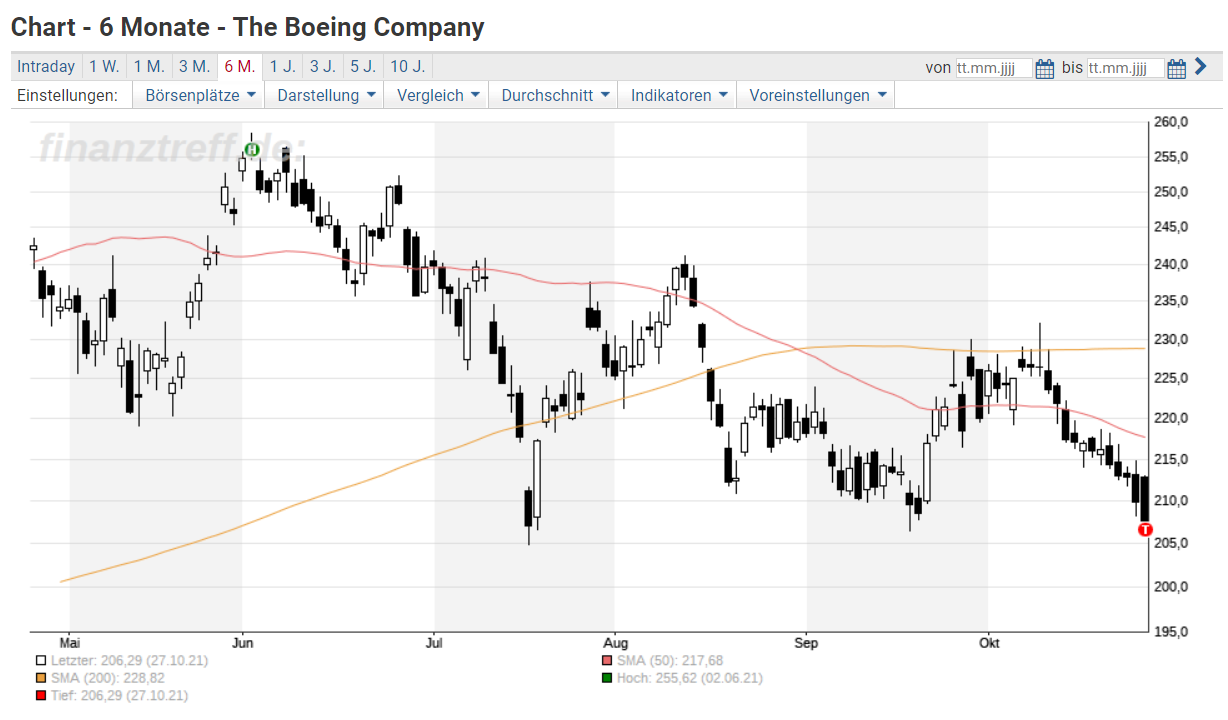Open the Darstellung dropdown
This screenshot has height=720, width=1228.
click(x=326, y=96)
